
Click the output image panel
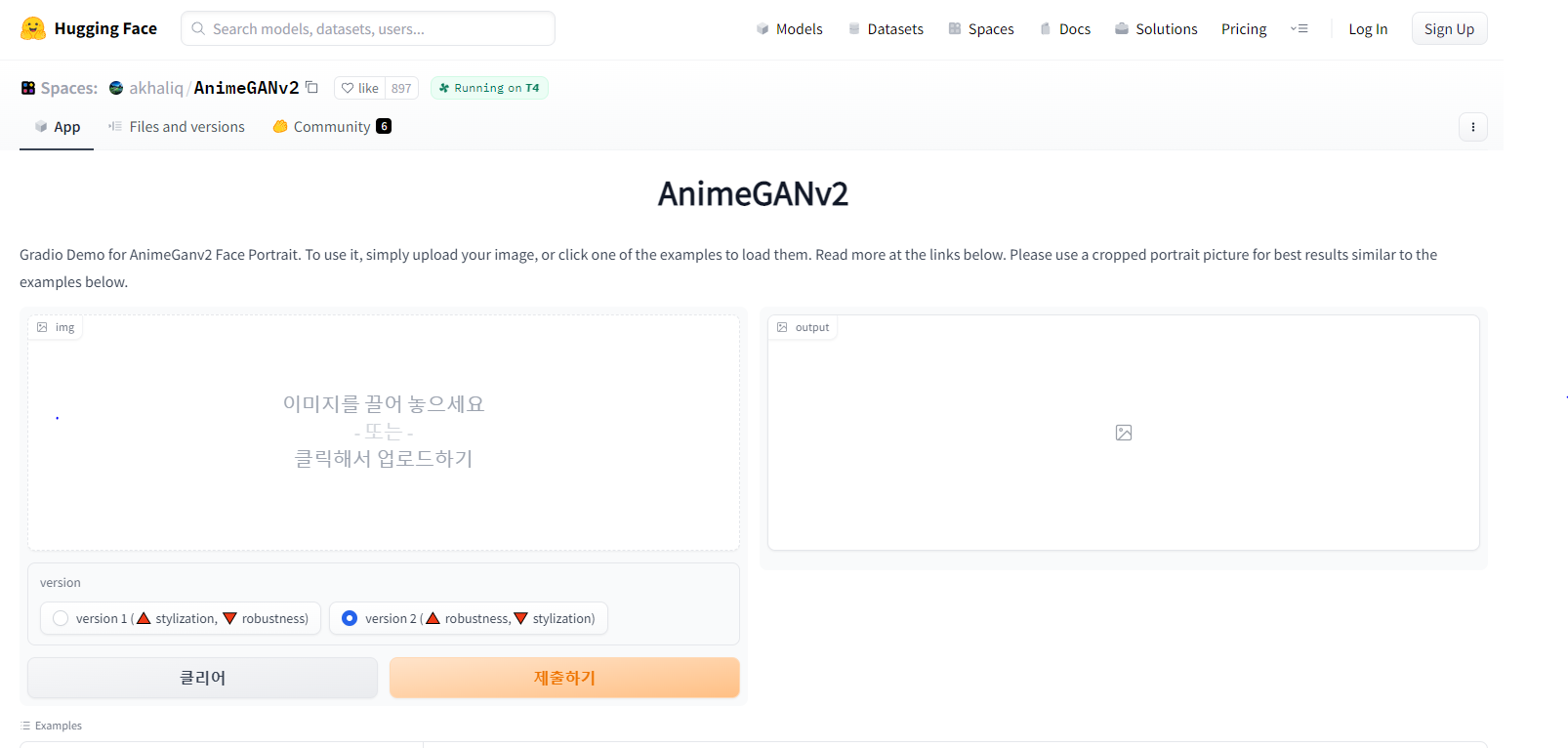1124,433
